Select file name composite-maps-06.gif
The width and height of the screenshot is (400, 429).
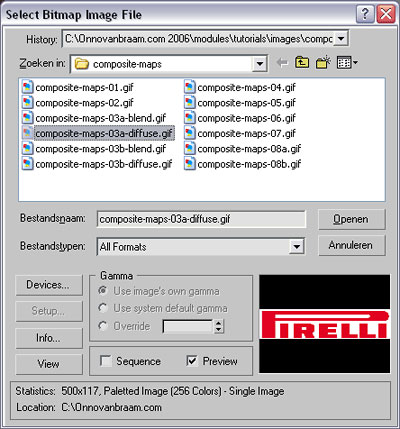pyautogui.click(x=246, y=118)
